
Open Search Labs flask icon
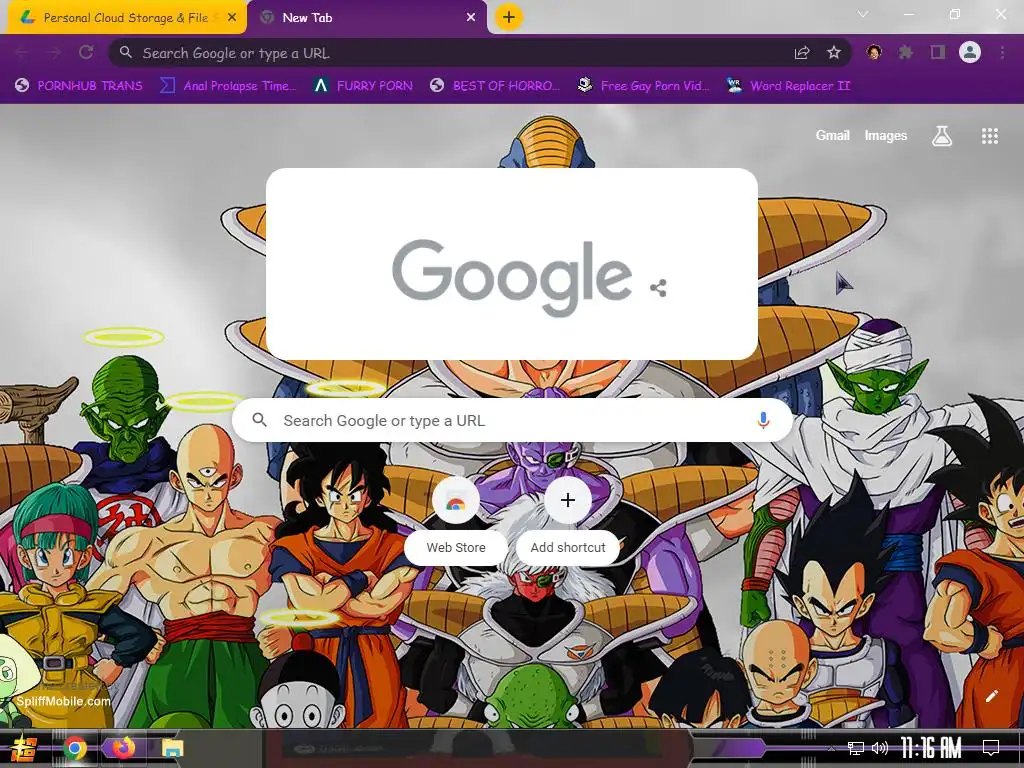click(x=942, y=136)
